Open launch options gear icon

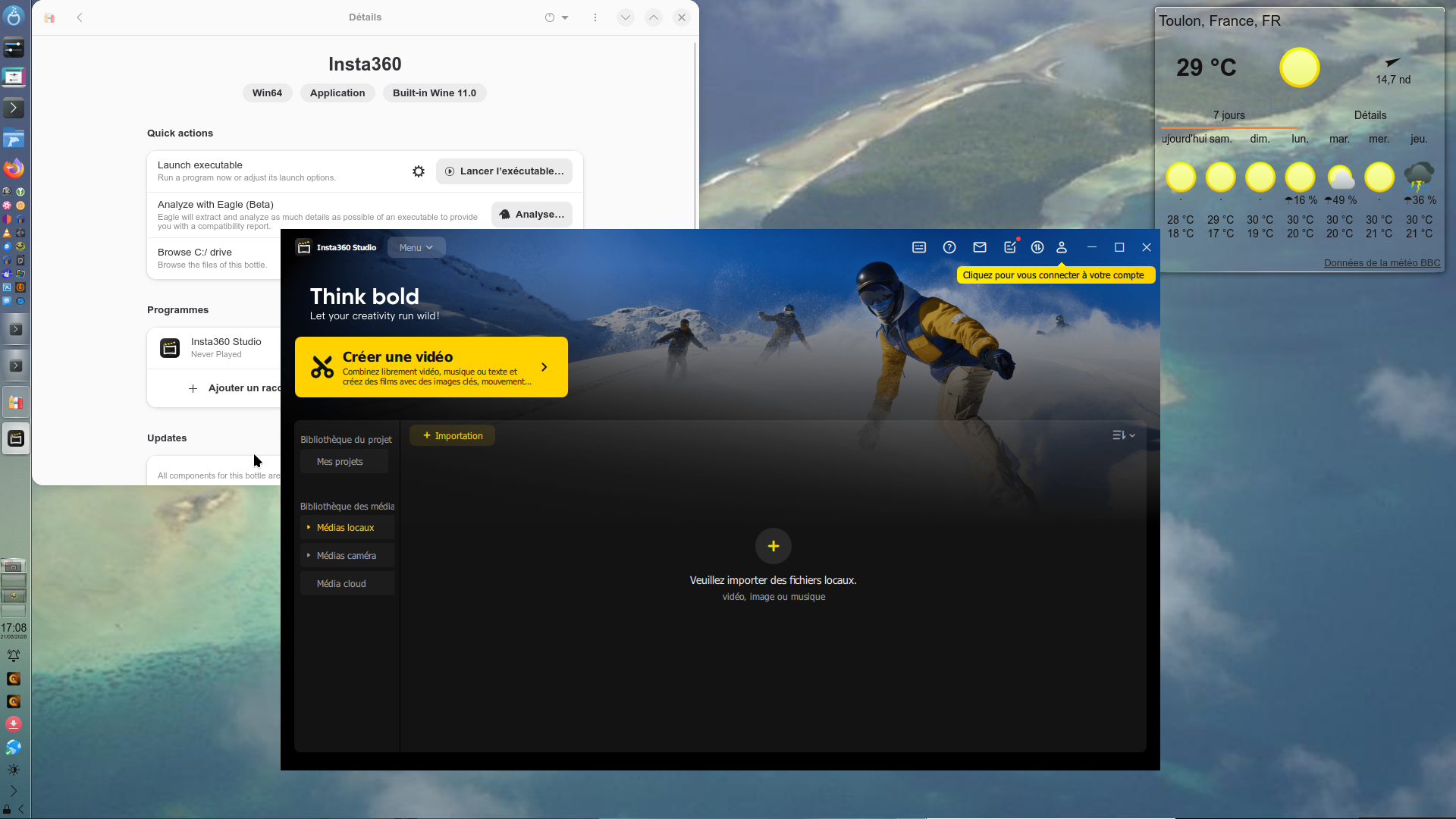click(419, 171)
